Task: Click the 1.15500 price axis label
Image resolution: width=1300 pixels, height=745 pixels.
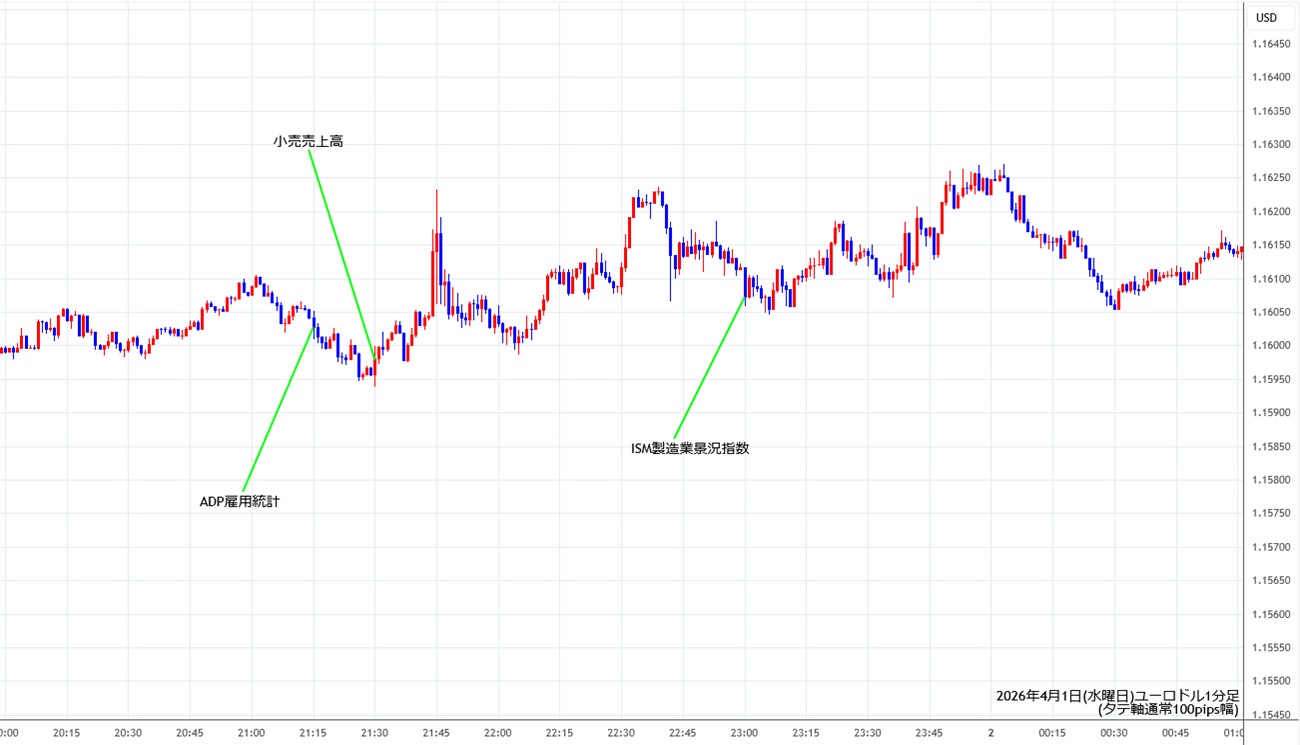Action: 1270,681
